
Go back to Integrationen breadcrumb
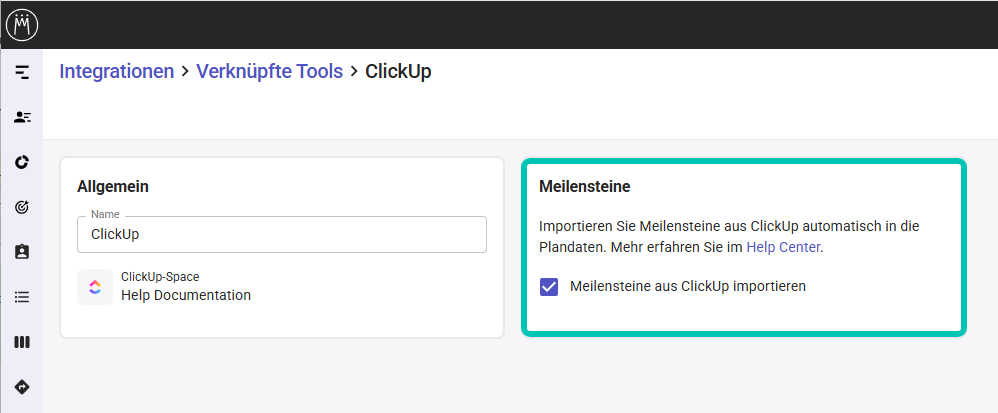[x=116, y=71]
